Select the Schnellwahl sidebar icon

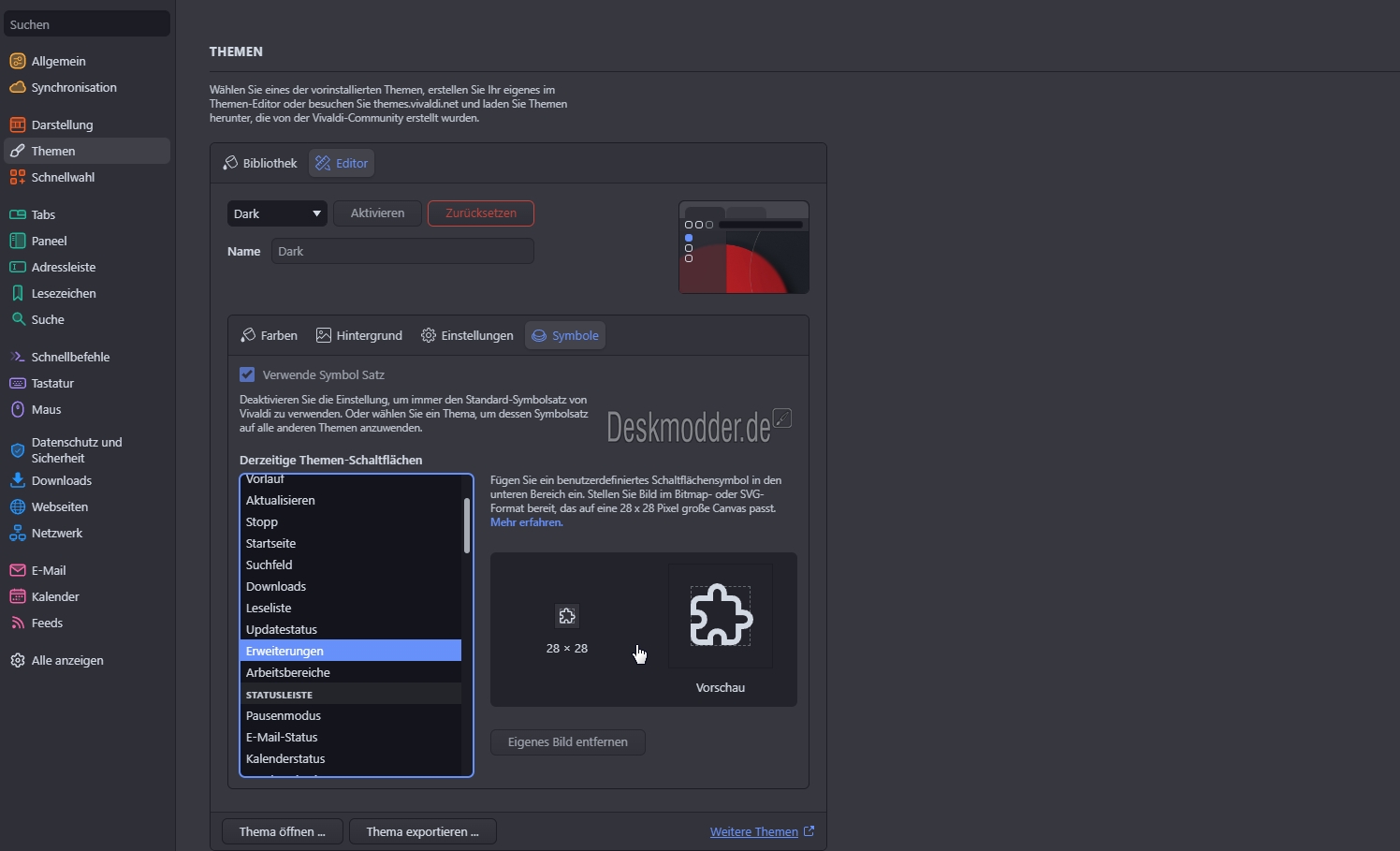(x=16, y=177)
